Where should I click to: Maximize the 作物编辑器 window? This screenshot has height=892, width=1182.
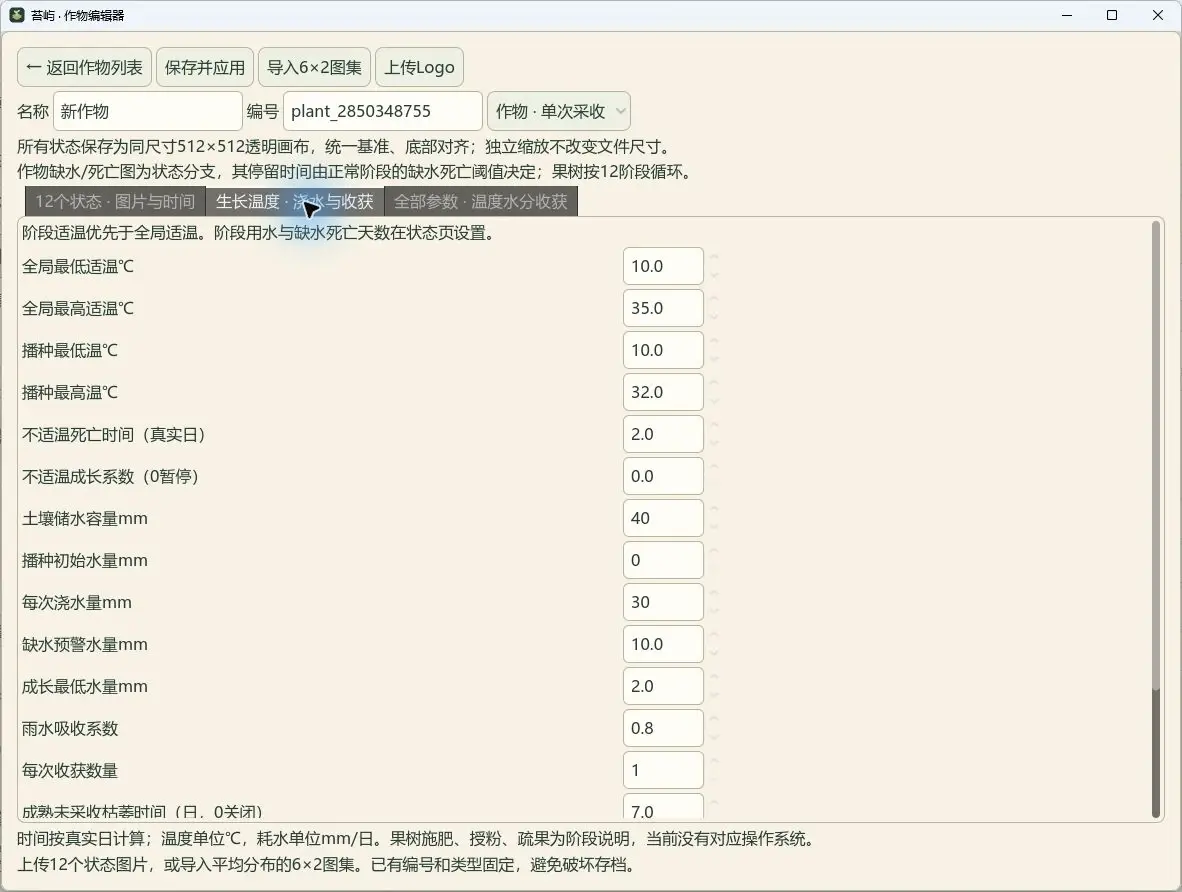[x=1112, y=15]
